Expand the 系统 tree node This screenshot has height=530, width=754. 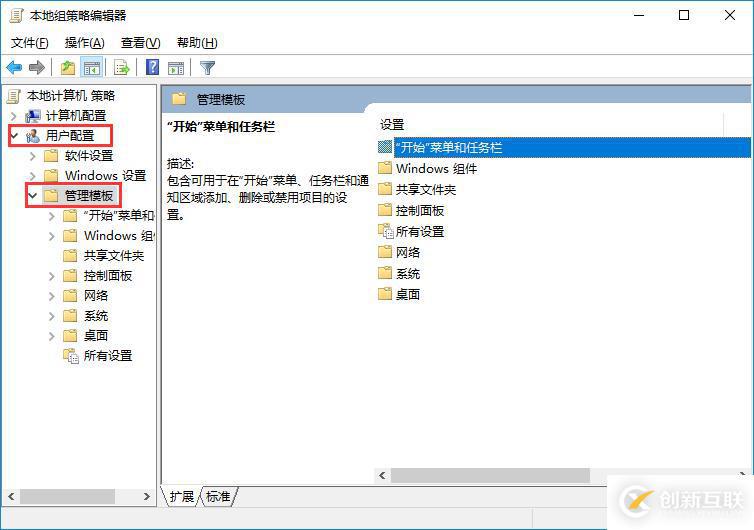51,316
